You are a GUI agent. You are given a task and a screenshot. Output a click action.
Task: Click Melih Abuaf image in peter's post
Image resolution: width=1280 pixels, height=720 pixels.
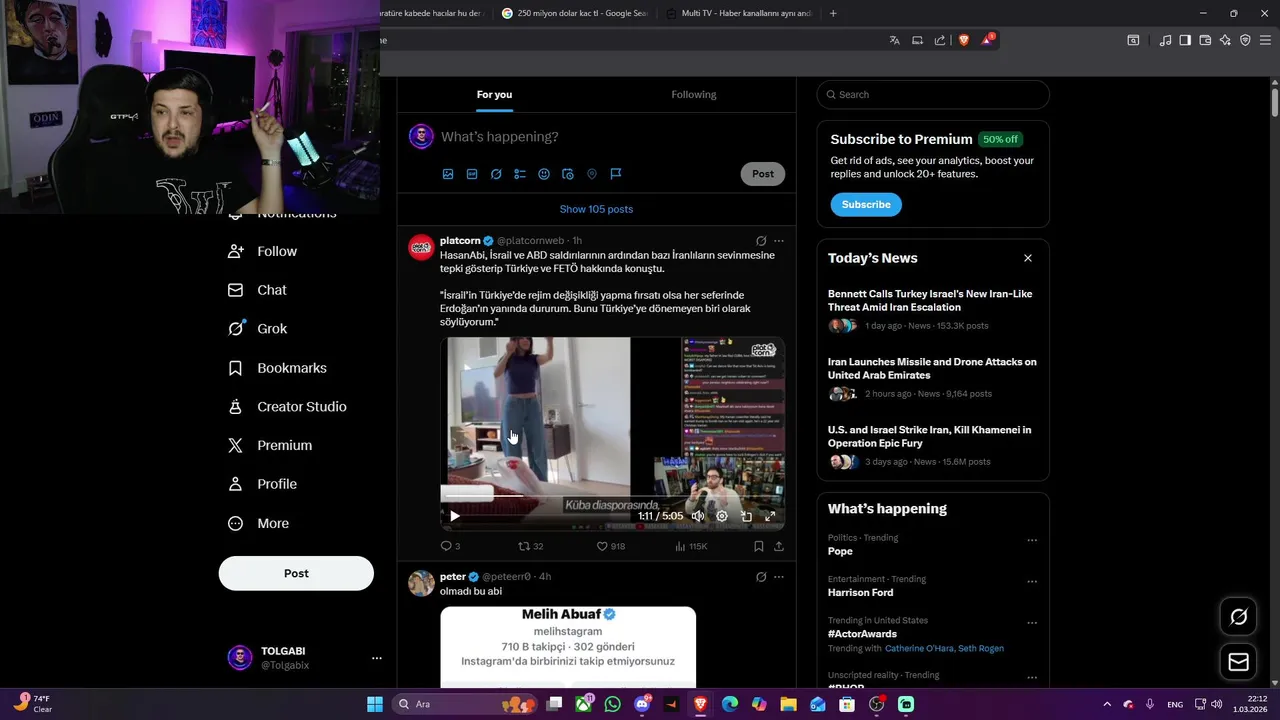point(568,646)
